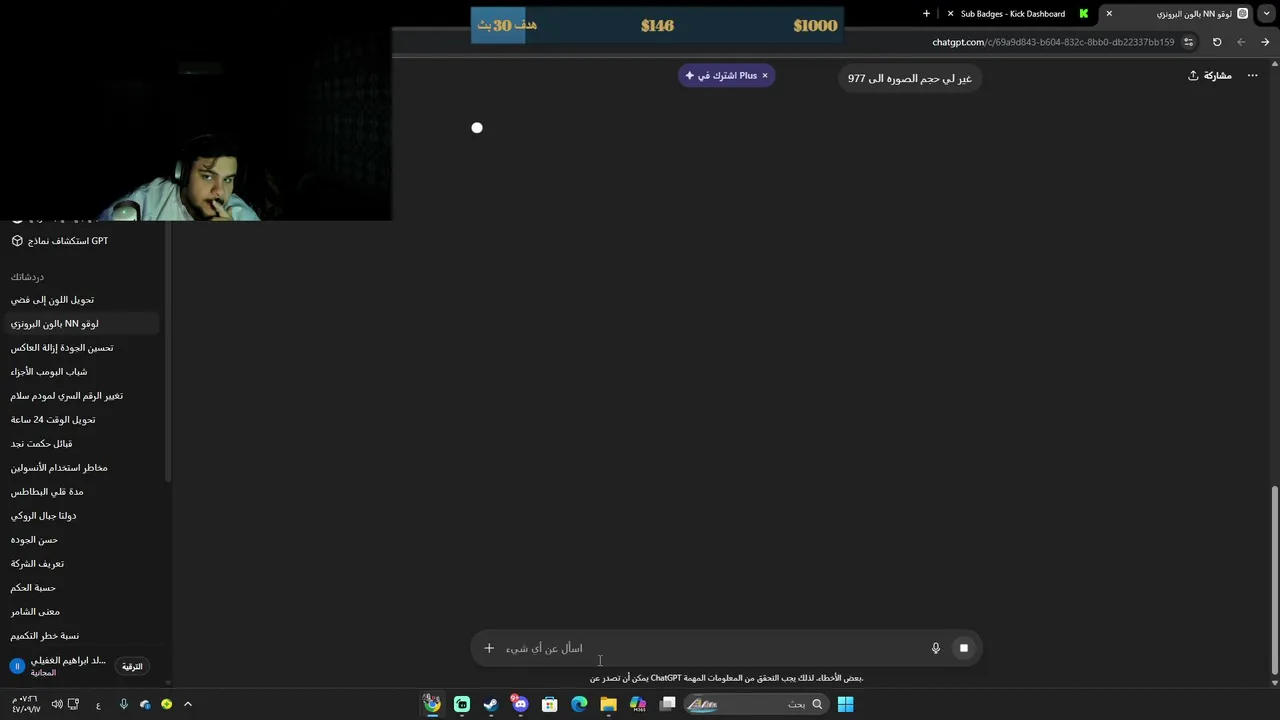Image resolution: width=1280 pixels, height=720 pixels.
Task: Select the user message about 977 image size
Action: pos(910,78)
